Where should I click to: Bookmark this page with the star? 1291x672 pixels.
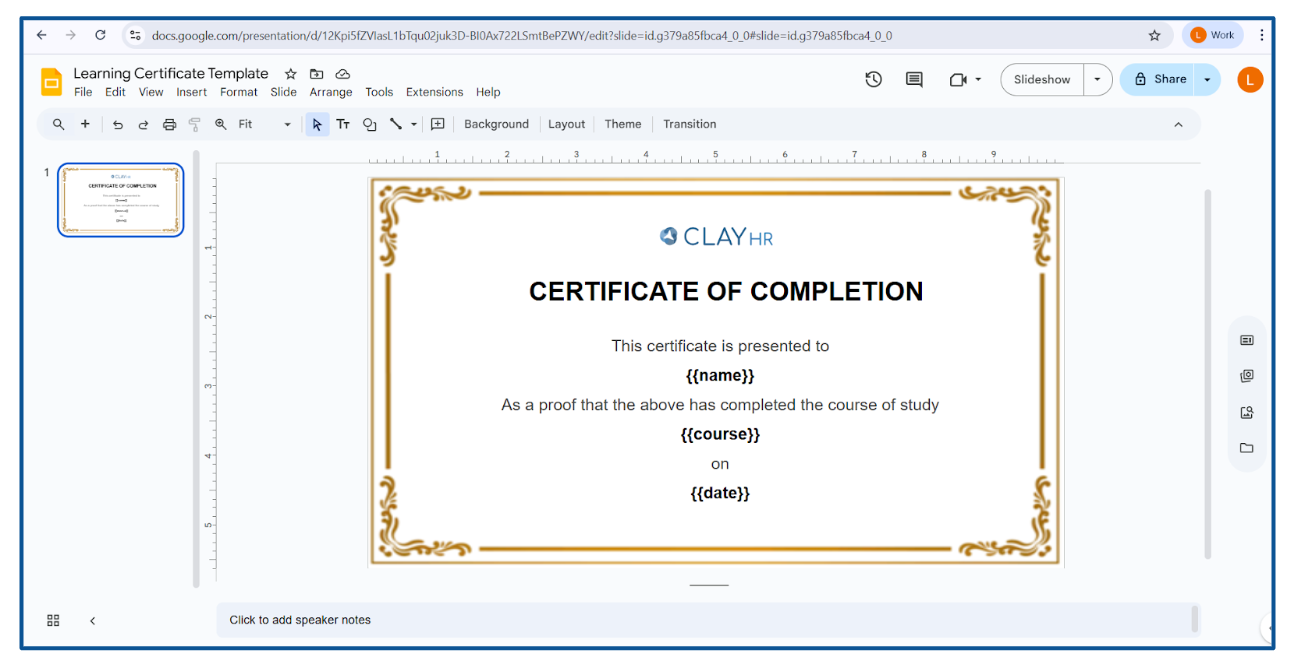(x=1155, y=35)
